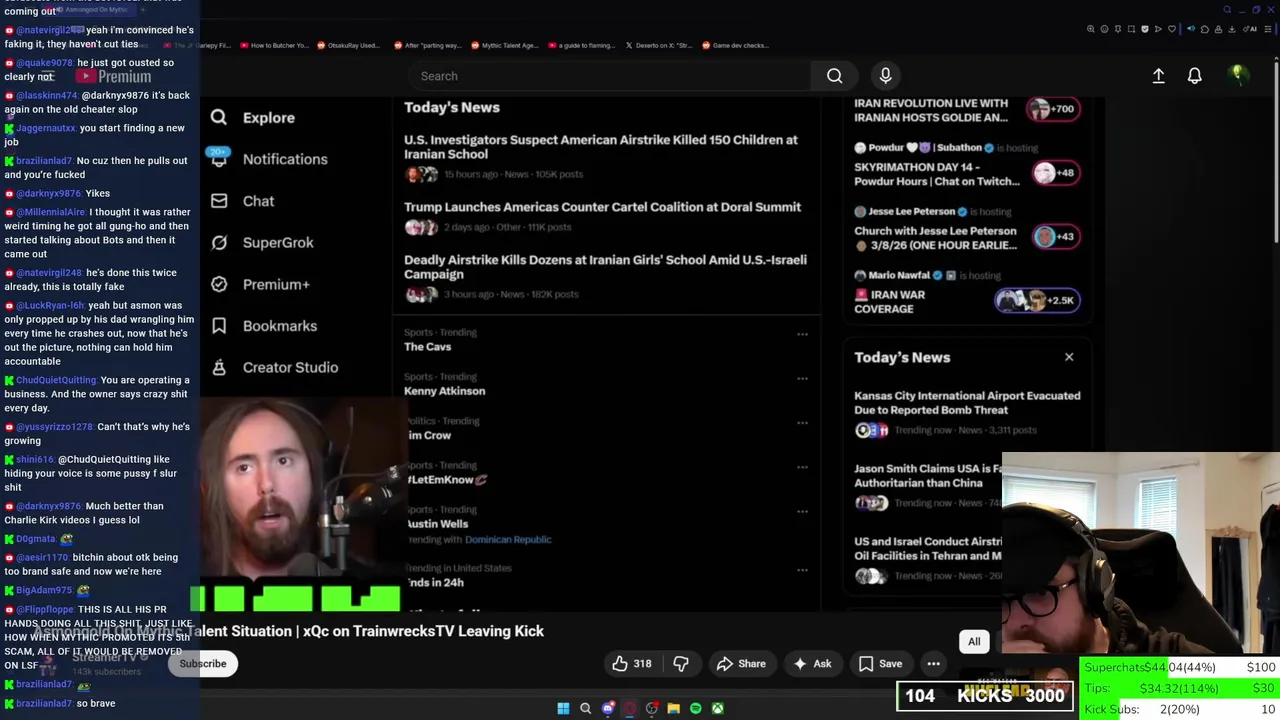Close the Today's News panel
This screenshot has width=1280, height=720.
1069,357
